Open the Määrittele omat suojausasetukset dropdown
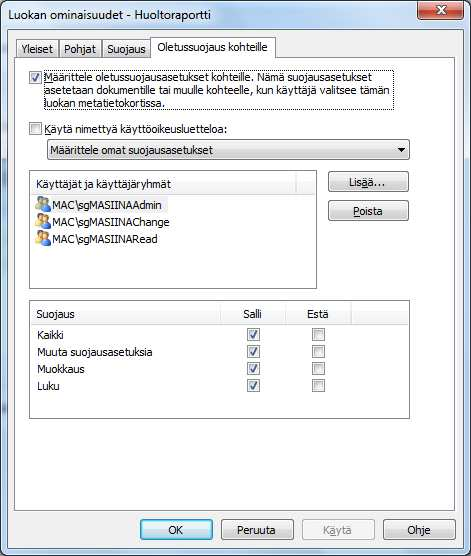 (228, 150)
